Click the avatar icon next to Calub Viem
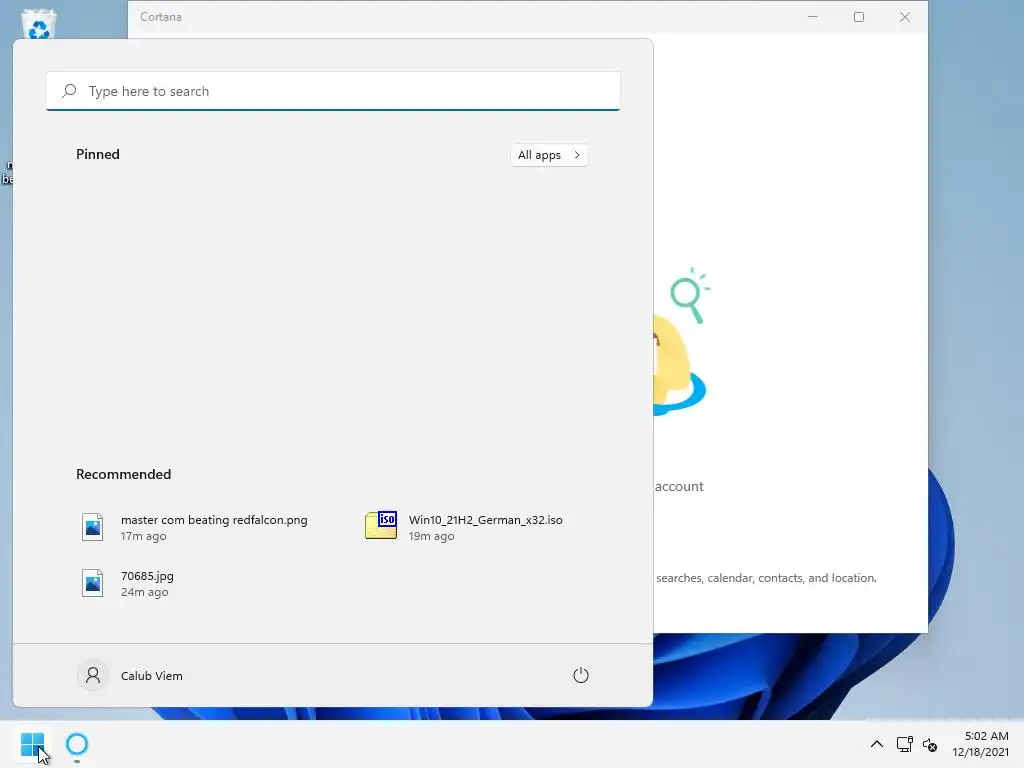The image size is (1024, 768). 93,675
